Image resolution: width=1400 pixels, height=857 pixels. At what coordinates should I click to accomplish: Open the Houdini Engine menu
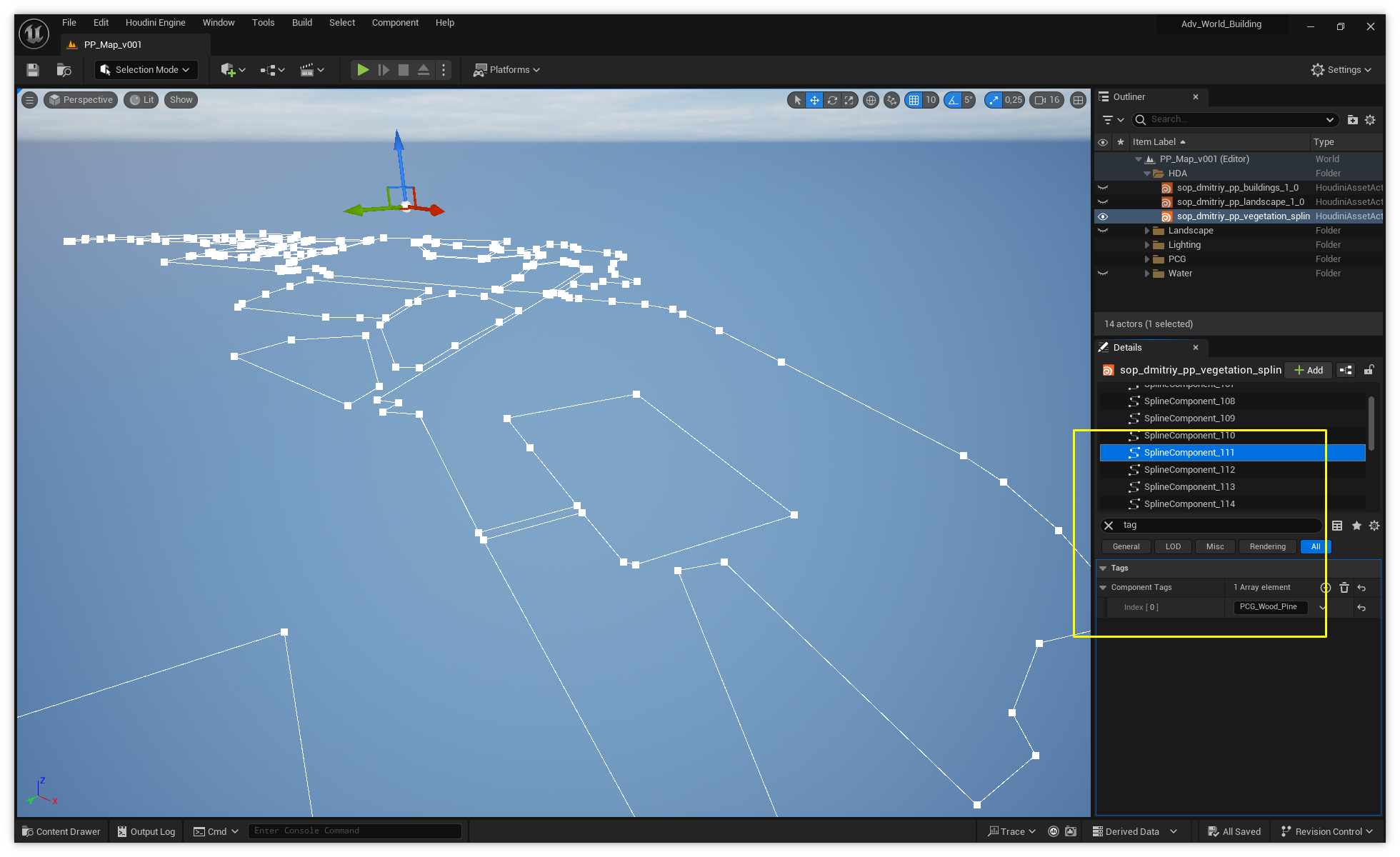point(155,23)
